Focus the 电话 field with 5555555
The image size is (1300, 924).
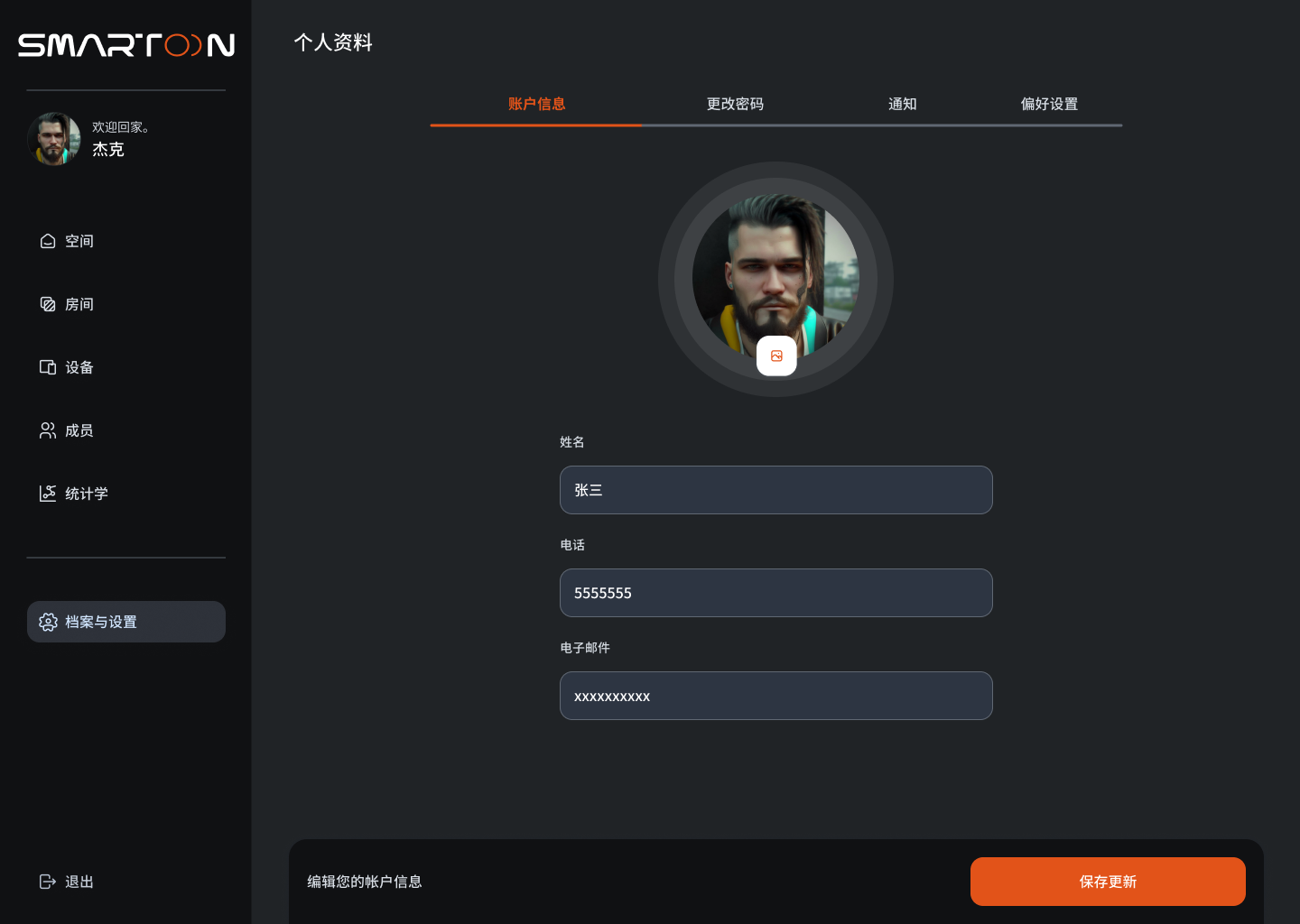tap(776, 593)
